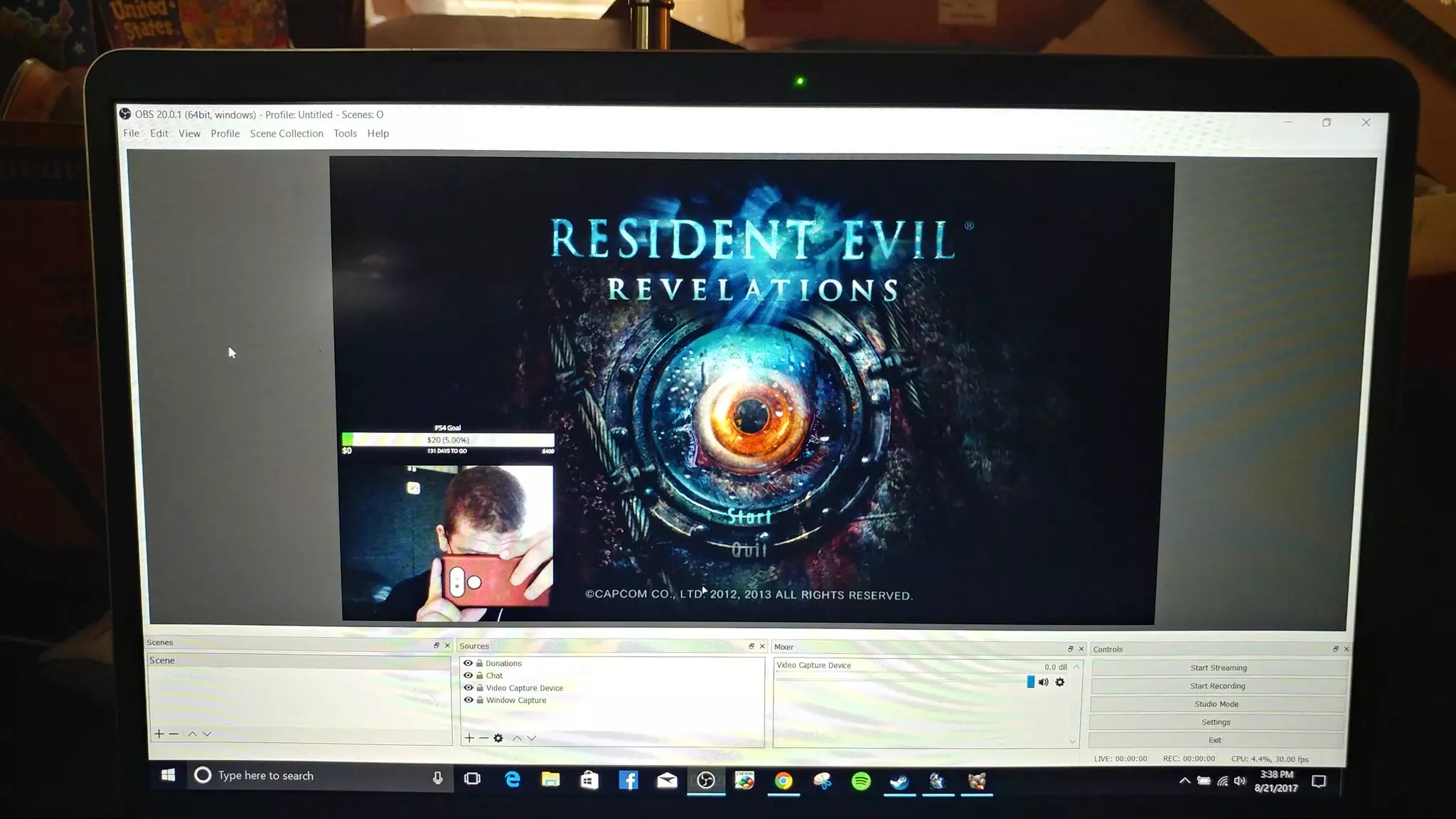Remove selected source with minus icon
This screenshot has height=819, width=1456.
[x=483, y=738]
